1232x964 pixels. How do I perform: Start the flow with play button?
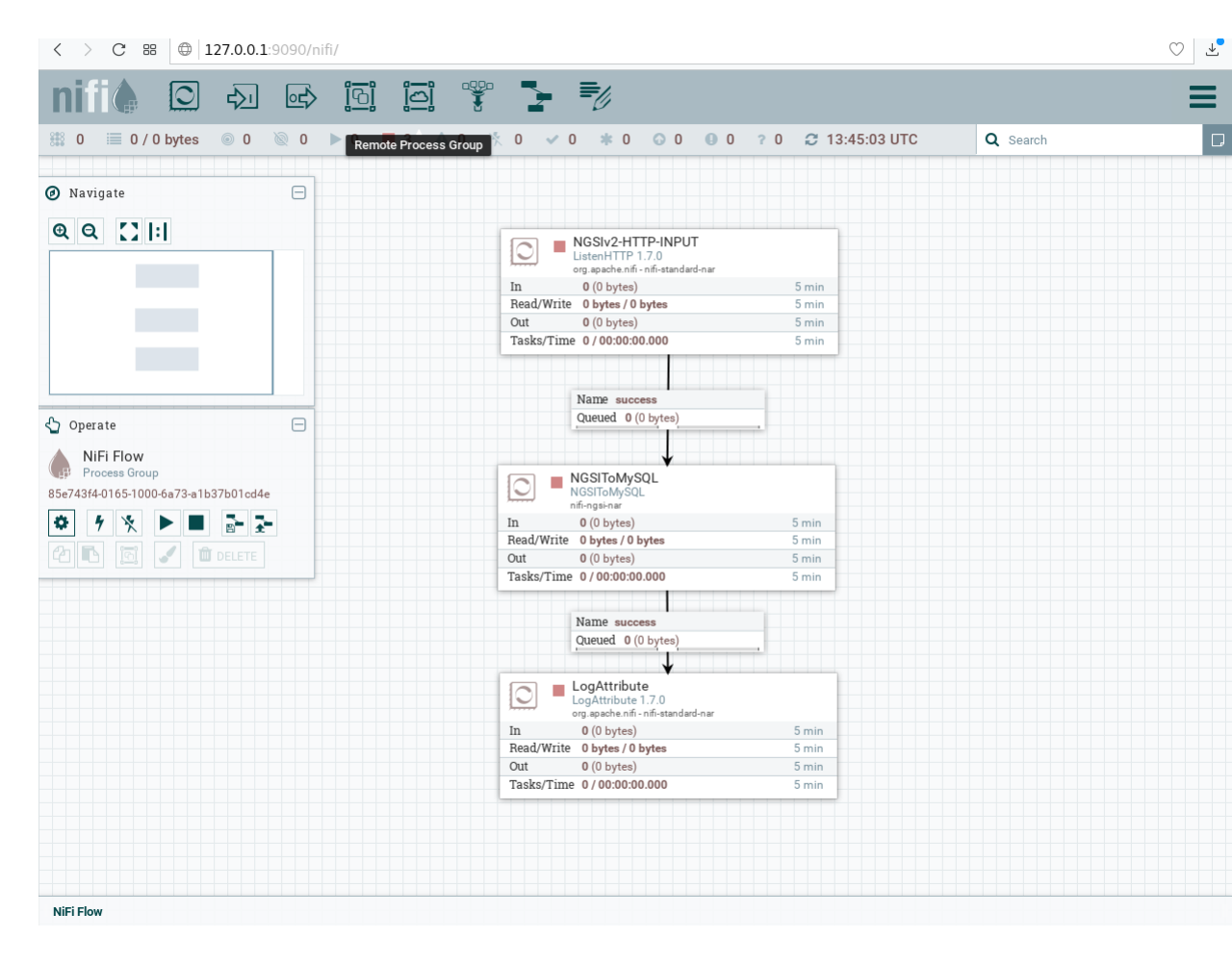point(167,522)
